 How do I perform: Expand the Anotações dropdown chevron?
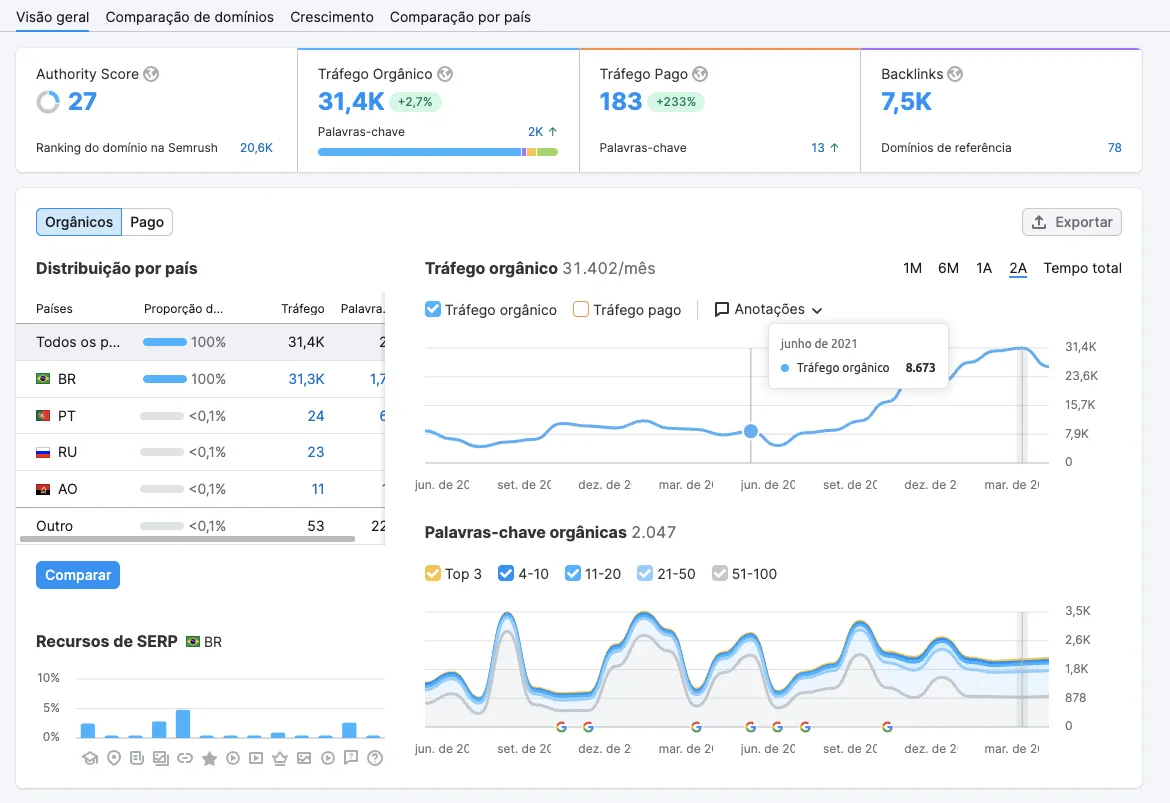(817, 310)
